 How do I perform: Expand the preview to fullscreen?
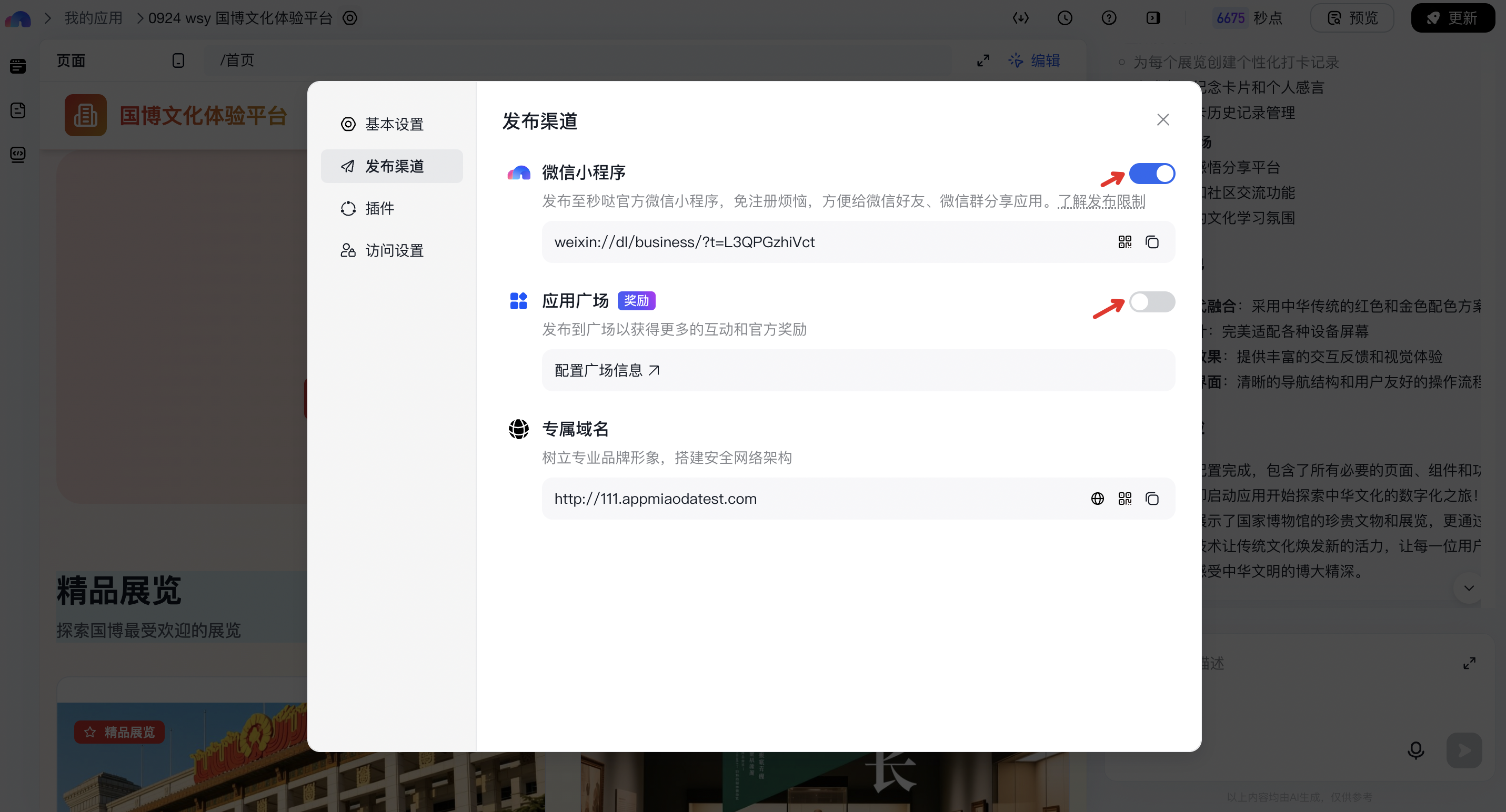[983, 60]
